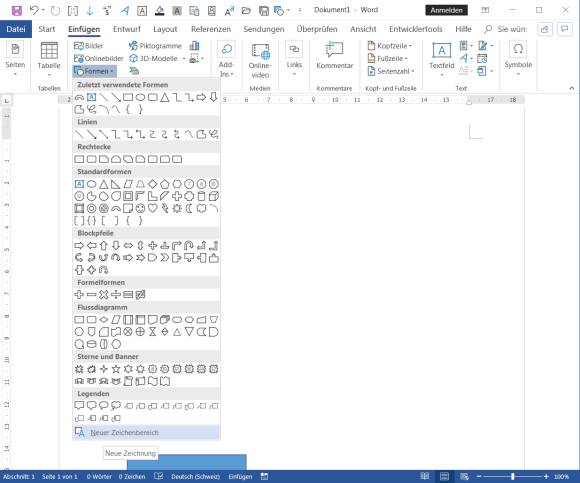Open the Seitenzahl dropdown
Viewport: 580px width, 483px height.
(x=391, y=71)
